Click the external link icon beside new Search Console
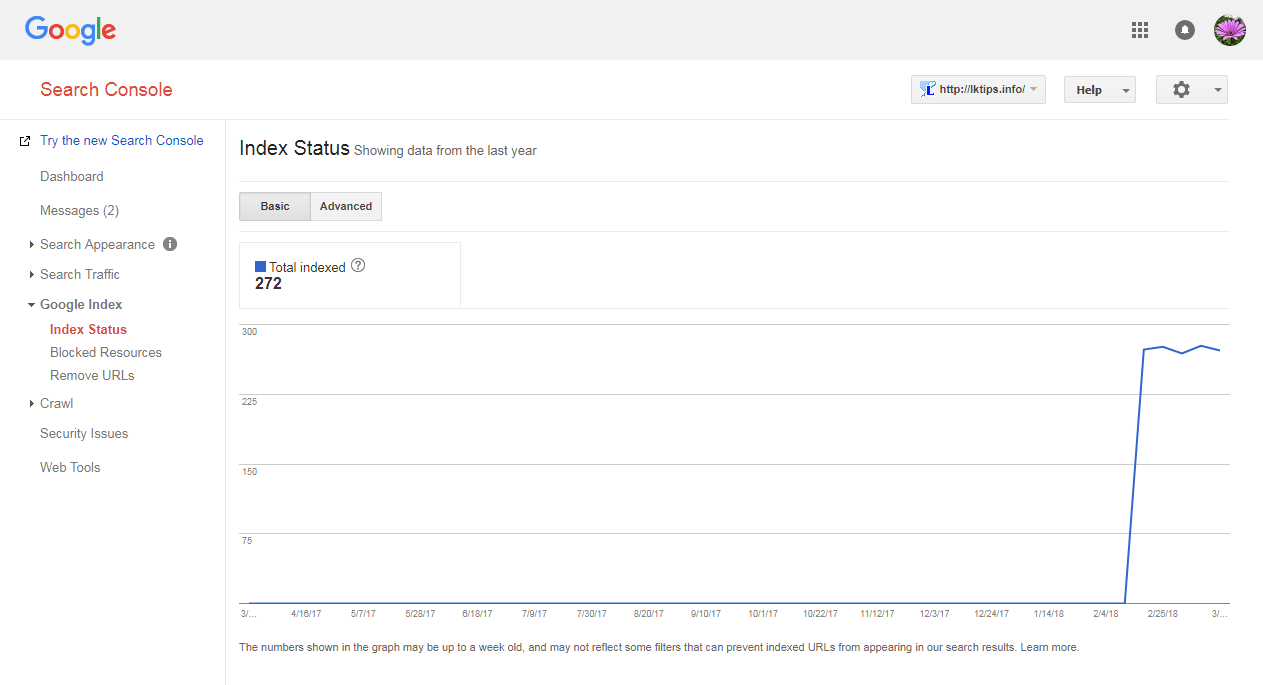 [x=25, y=141]
